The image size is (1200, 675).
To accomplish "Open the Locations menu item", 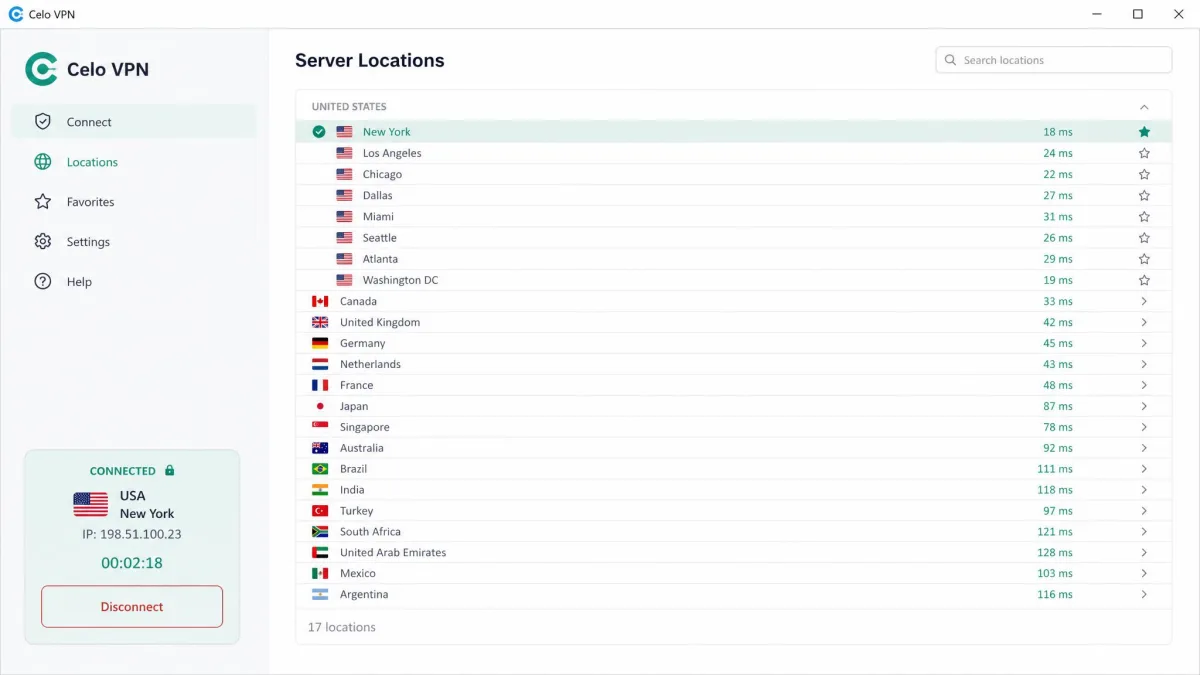I will [134, 162].
